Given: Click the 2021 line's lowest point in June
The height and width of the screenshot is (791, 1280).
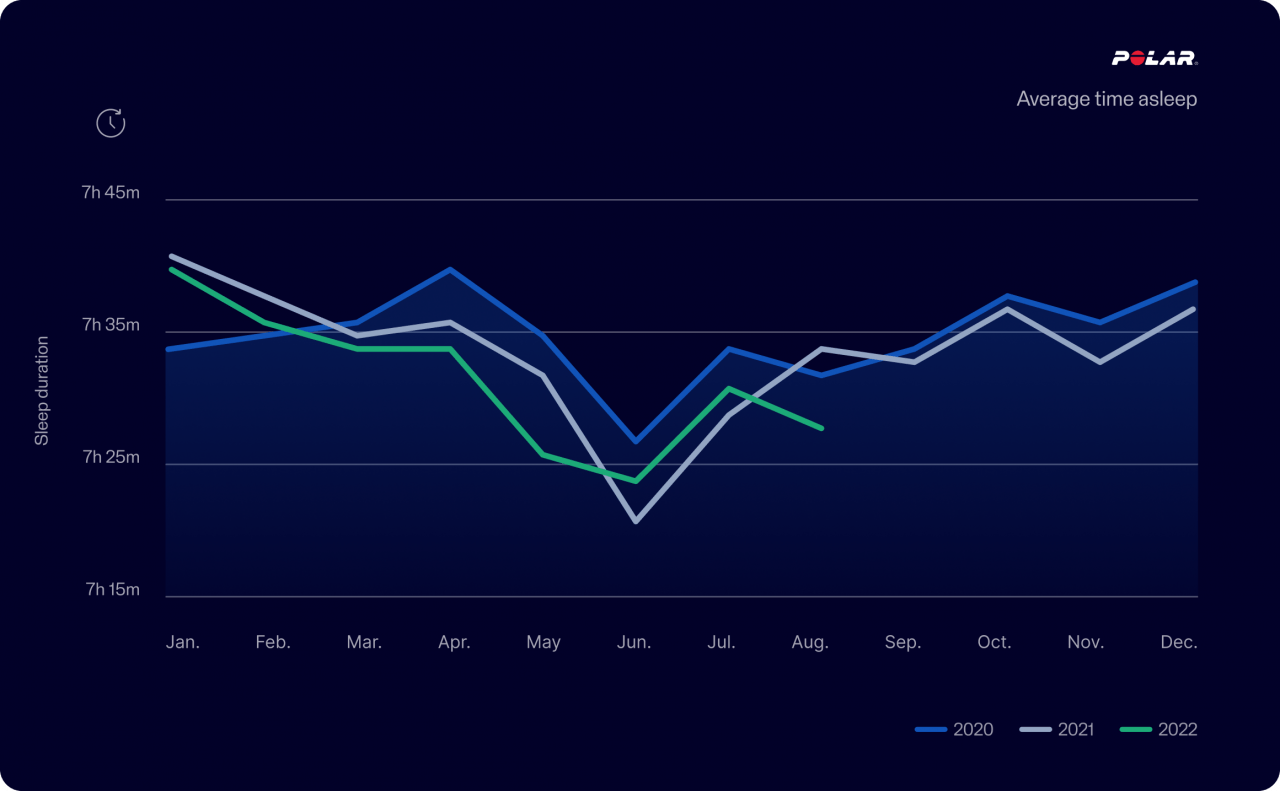Looking at the screenshot, I should coord(636,521).
